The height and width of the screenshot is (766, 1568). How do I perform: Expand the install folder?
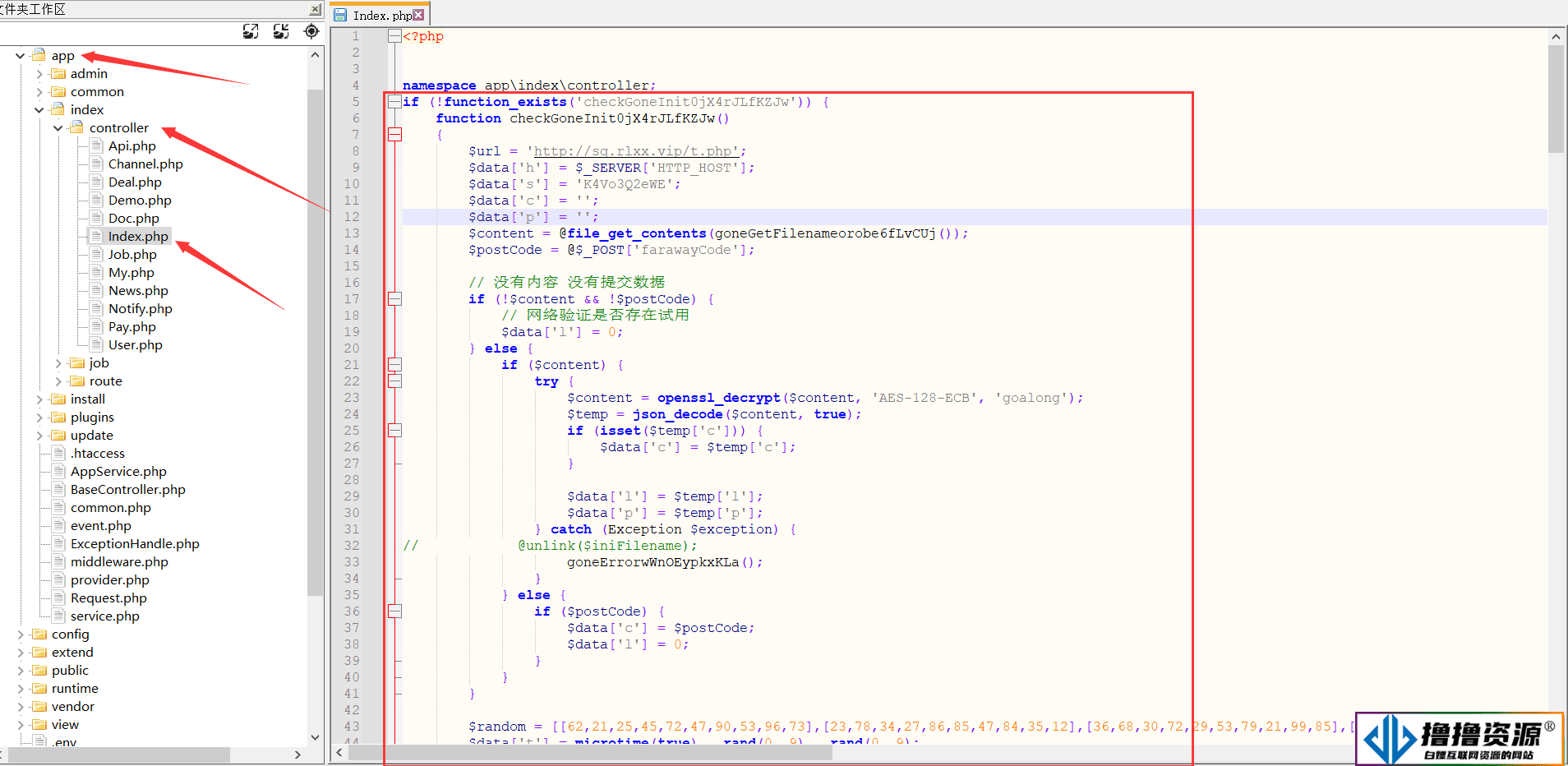tap(39, 399)
